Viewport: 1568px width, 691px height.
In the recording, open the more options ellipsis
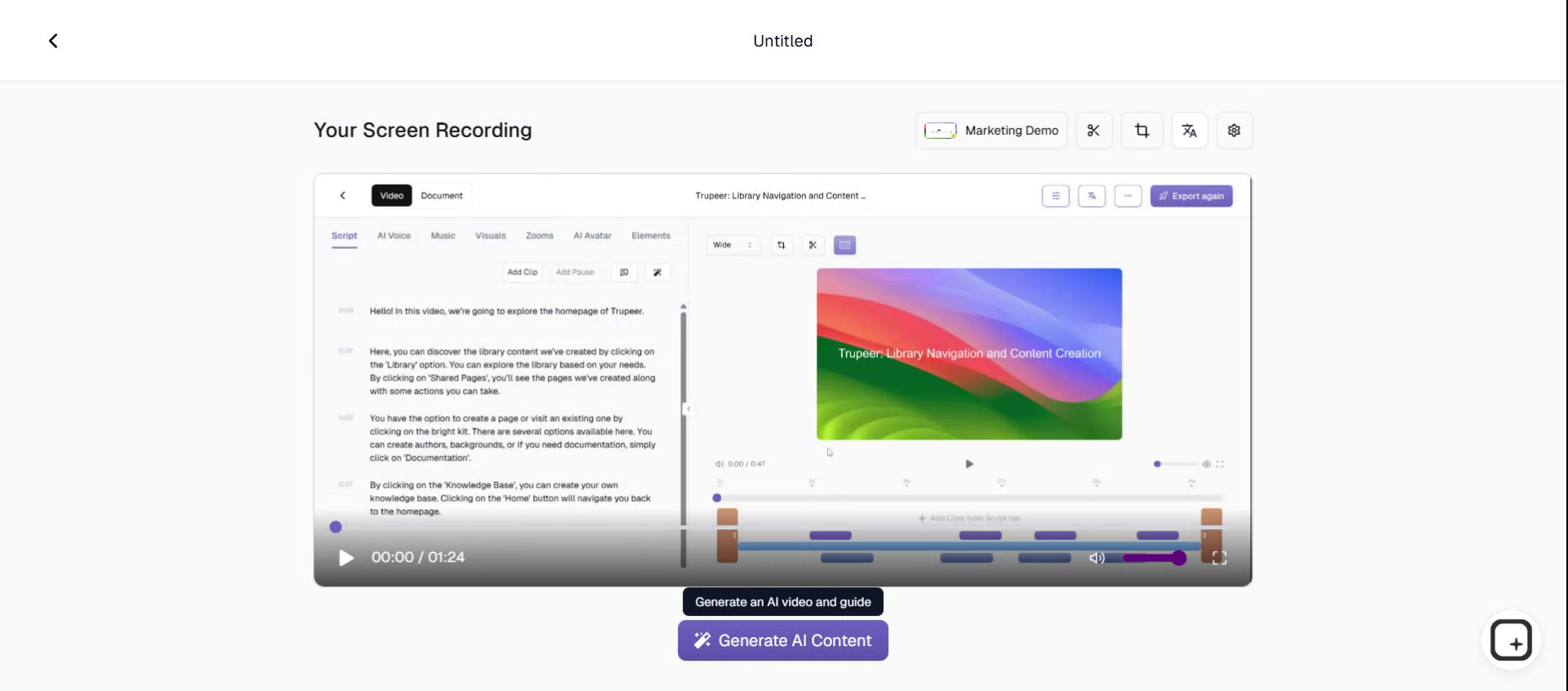coord(1128,196)
